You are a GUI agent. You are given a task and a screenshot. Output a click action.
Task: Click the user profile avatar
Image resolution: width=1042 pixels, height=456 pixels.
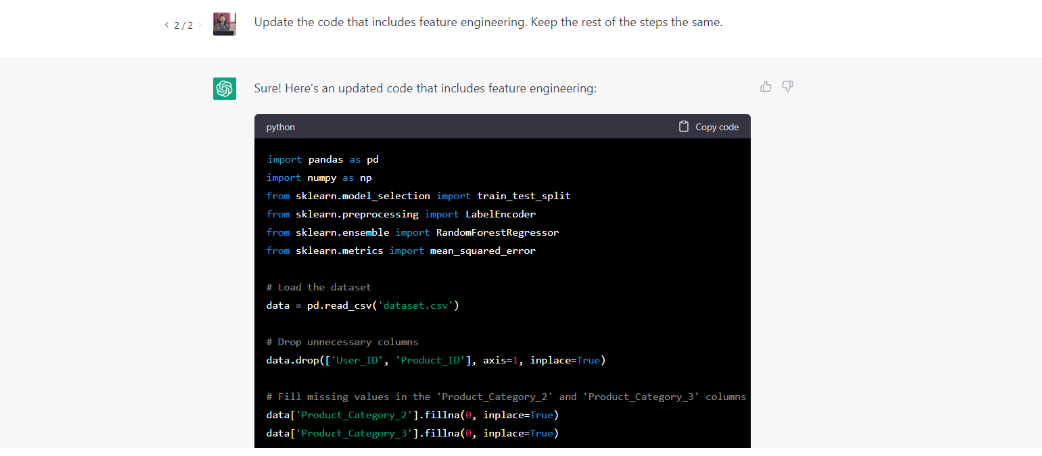(x=225, y=23)
